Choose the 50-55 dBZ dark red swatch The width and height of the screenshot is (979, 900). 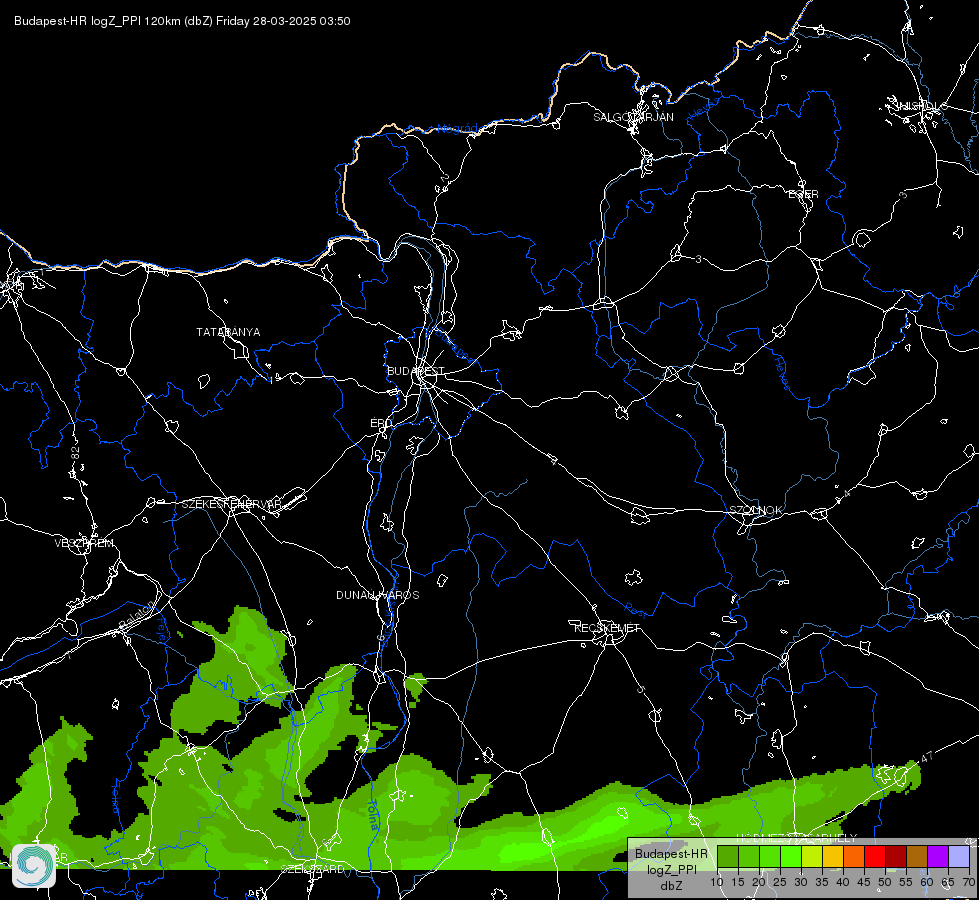[x=896, y=856]
